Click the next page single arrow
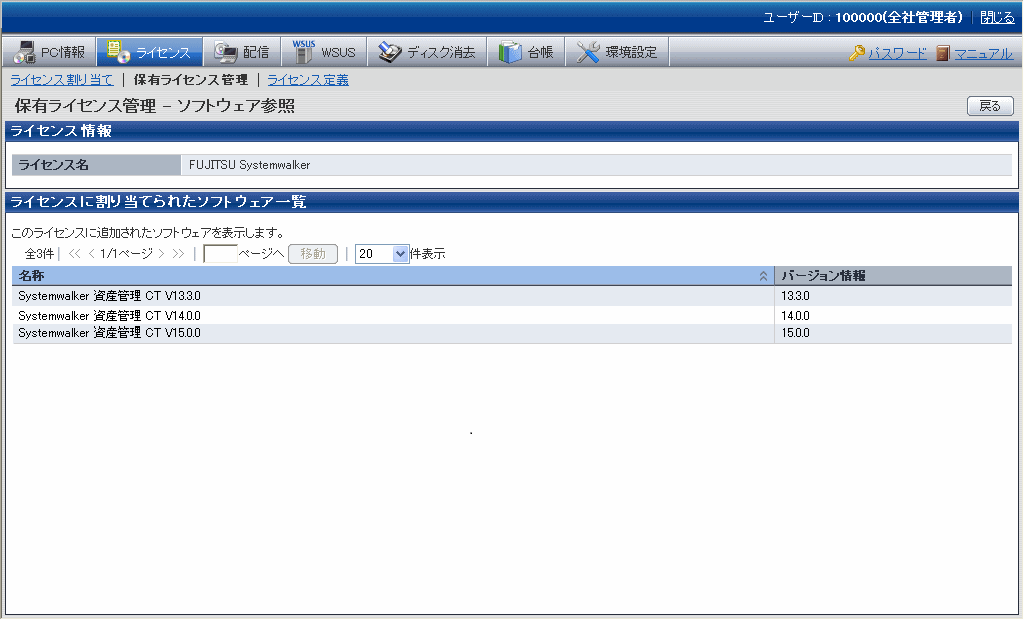The width and height of the screenshot is (1024, 620). (161, 254)
